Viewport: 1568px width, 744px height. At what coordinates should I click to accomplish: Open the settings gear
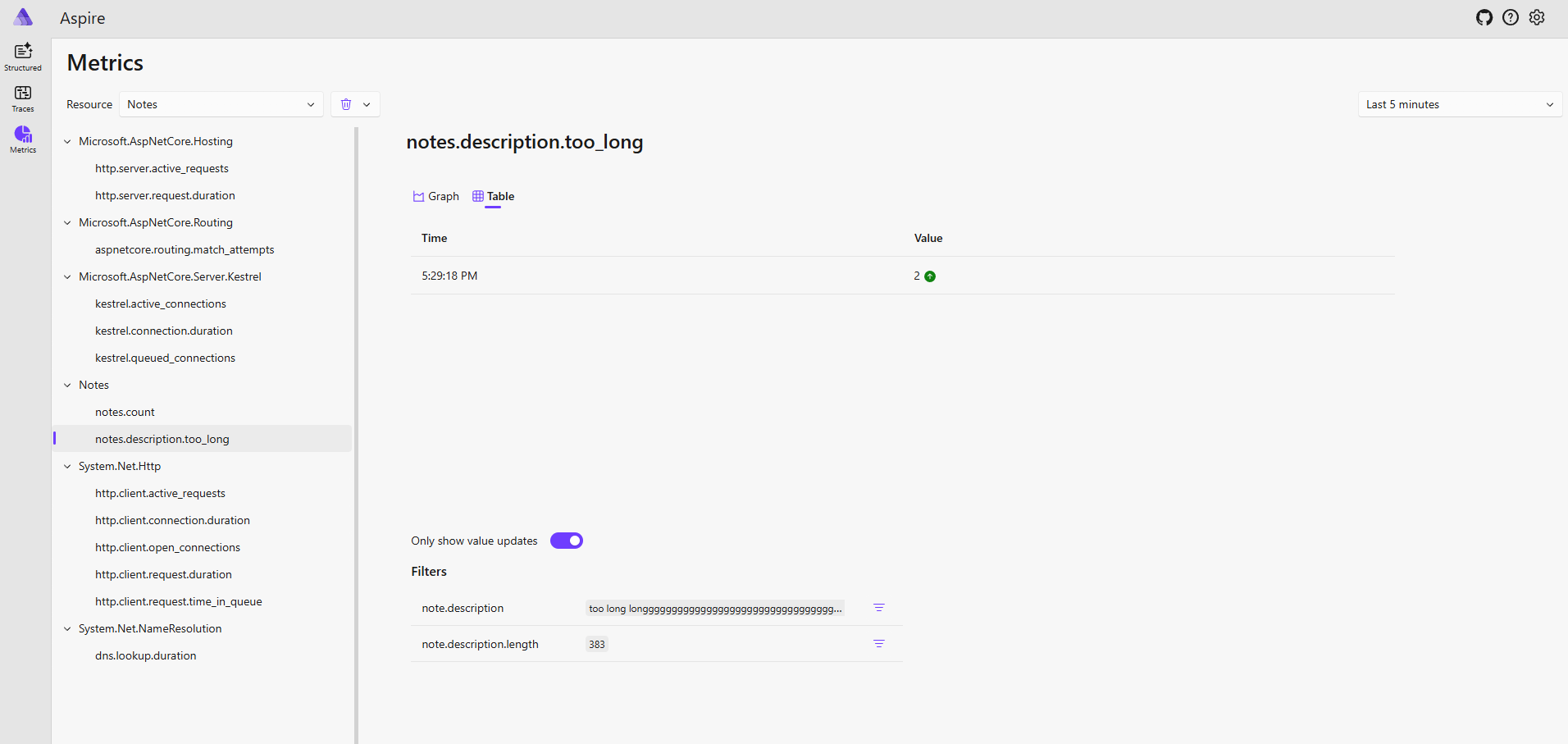point(1537,17)
